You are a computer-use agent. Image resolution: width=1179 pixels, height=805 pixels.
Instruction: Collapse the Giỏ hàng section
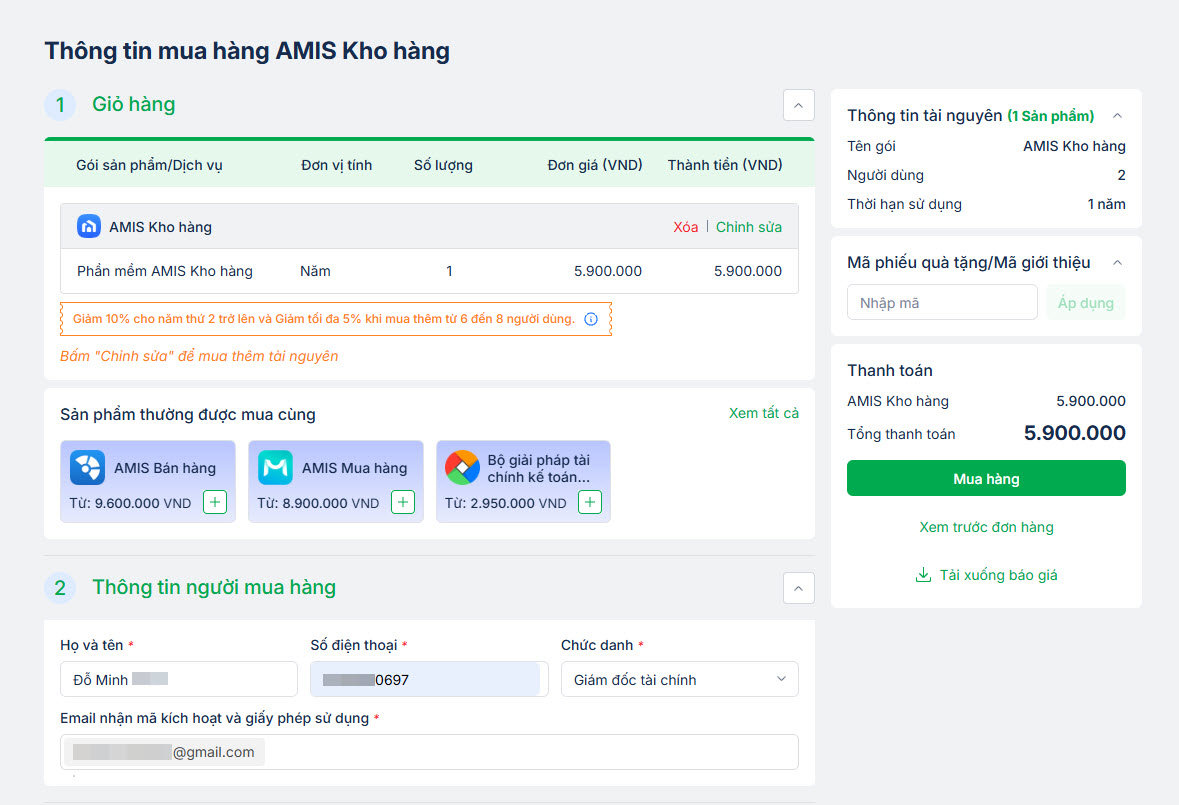(x=798, y=105)
